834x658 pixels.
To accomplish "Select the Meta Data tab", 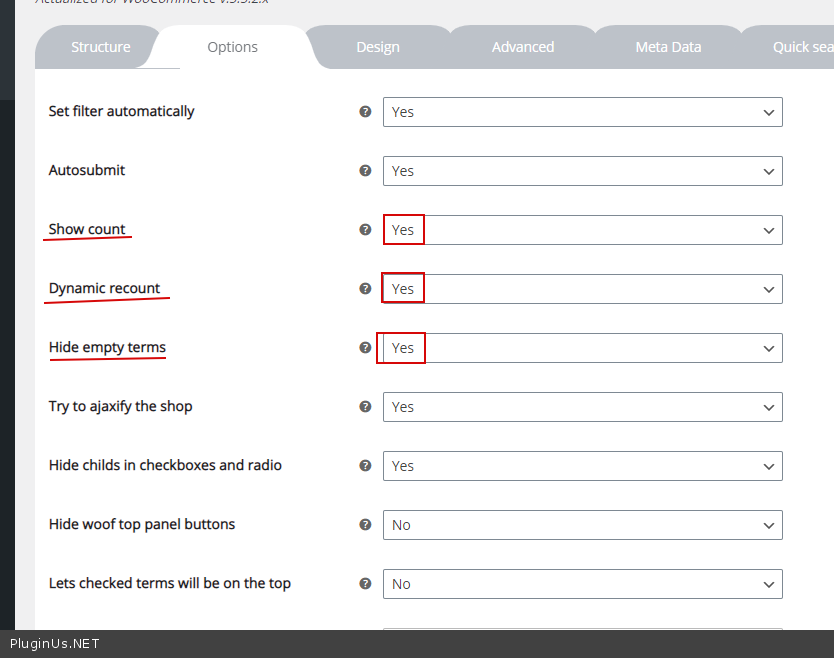I will coord(668,47).
